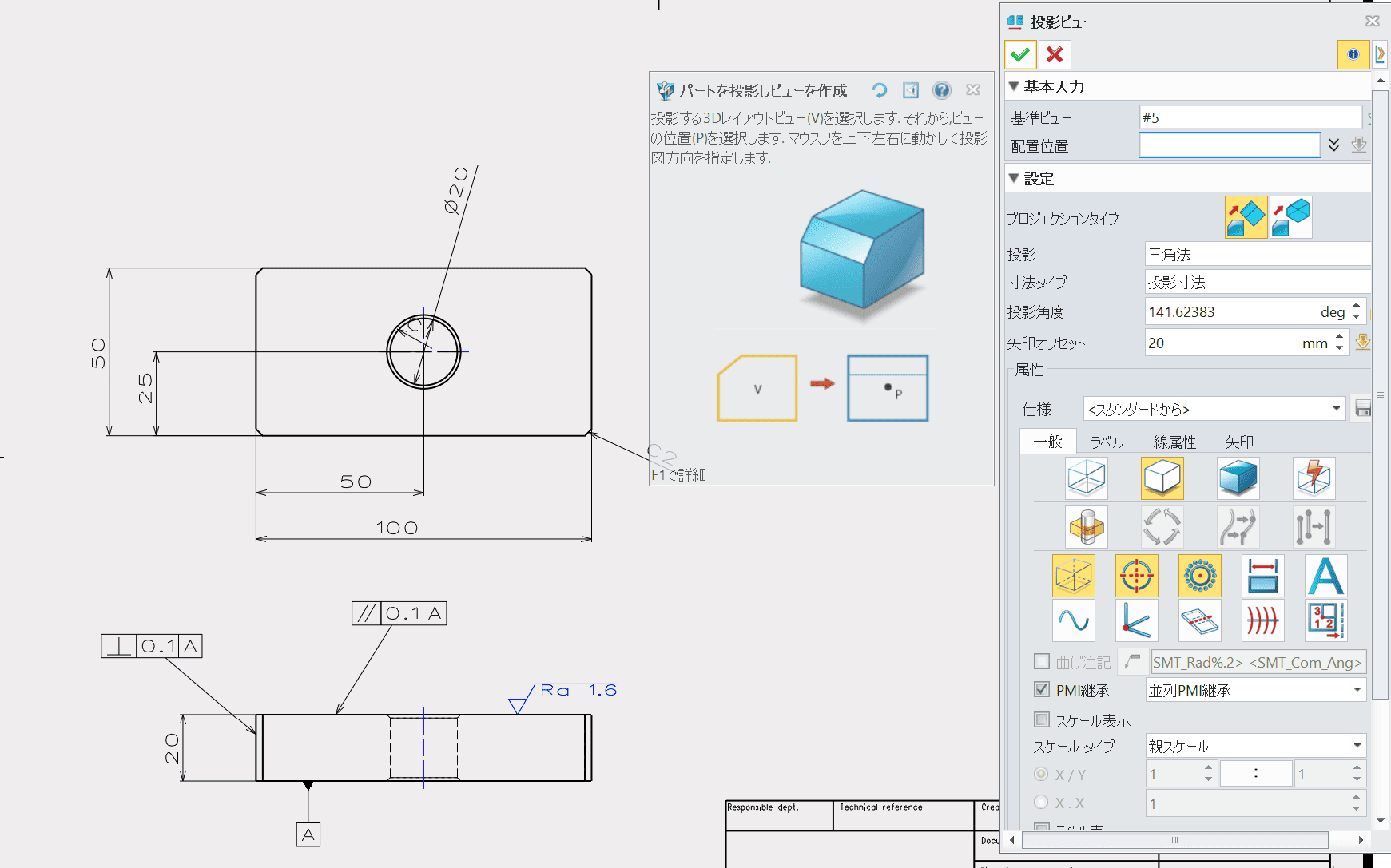Click the curve-to-points conversion icon
The image size is (1391, 868).
pyautogui.click(x=1238, y=526)
